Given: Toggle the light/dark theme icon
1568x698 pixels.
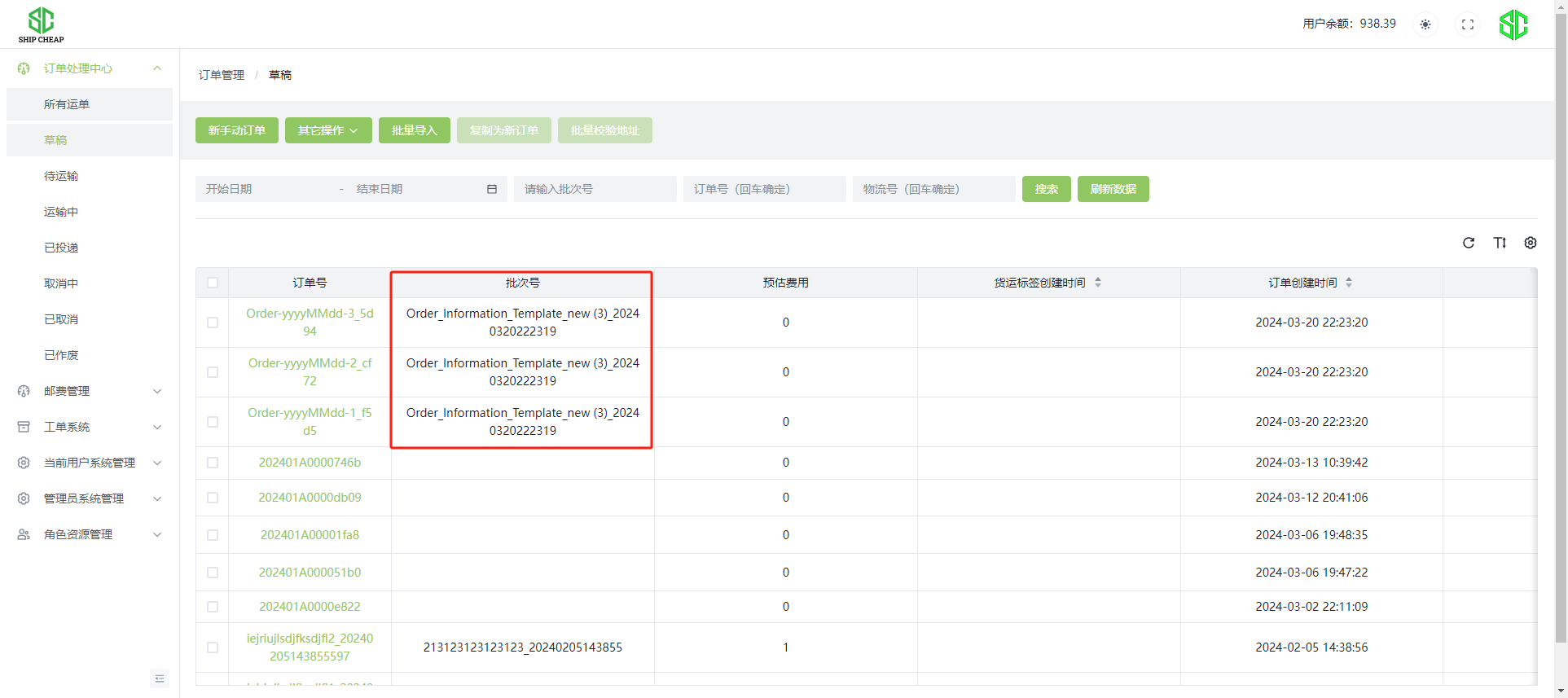Looking at the screenshot, I should [1425, 24].
